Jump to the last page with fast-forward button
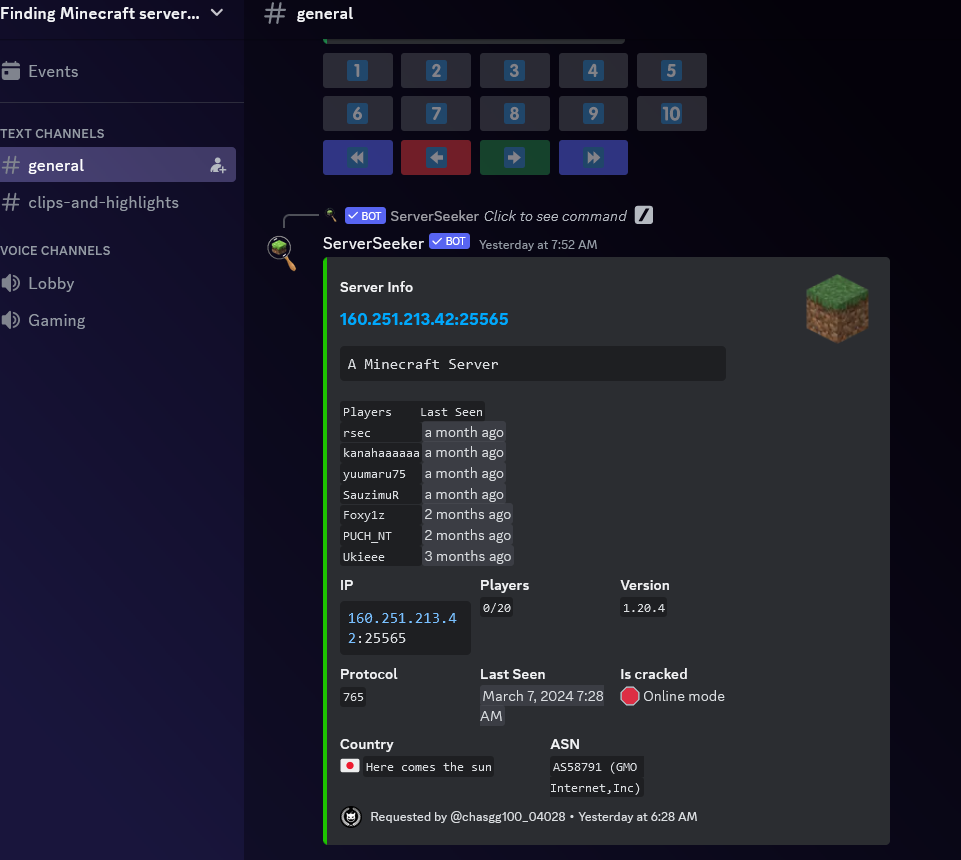Viewport: 961px width, 860px height. coord(593,158)
